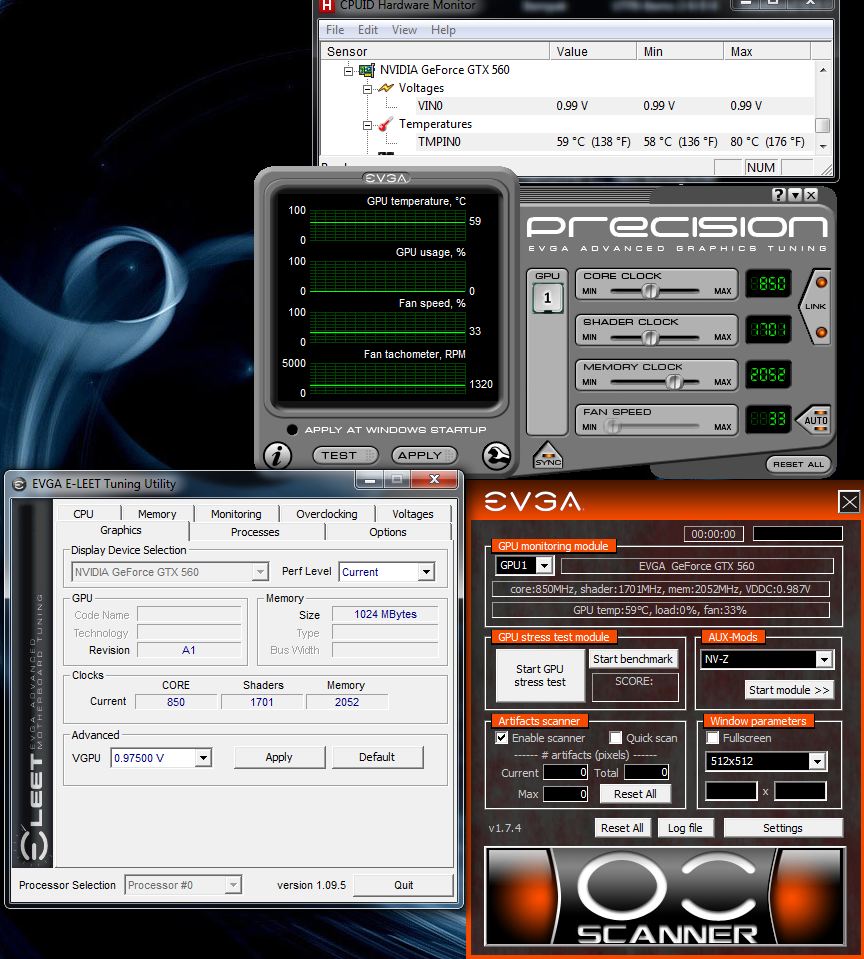Viewport: 864px width, 959px height.
Task: Click Precision minimize-to-tray arrow icon
Action: click(x=795, y=195)
